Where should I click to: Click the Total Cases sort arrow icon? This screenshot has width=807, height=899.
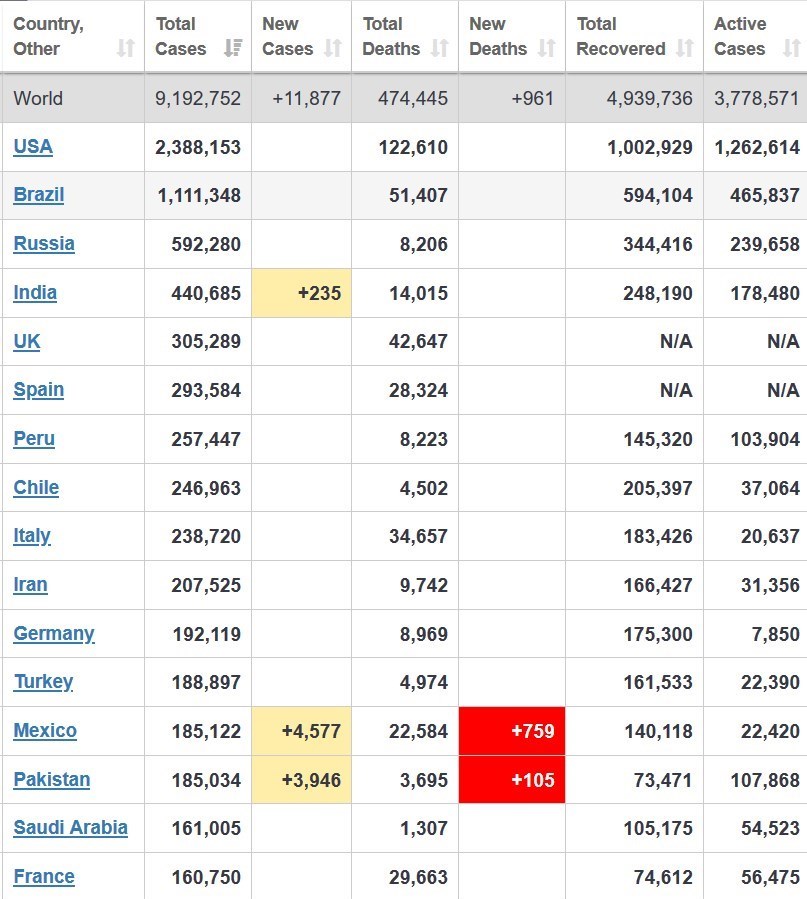pyautogui.click(x=232, y=49)
